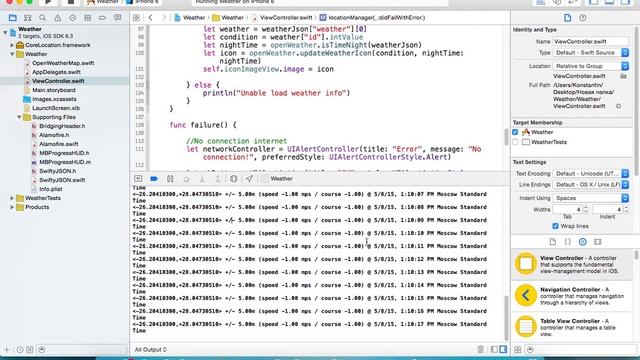Viewport: 640px width, 360px height.
Task: Show the File inspector
Action: point(567,18)
